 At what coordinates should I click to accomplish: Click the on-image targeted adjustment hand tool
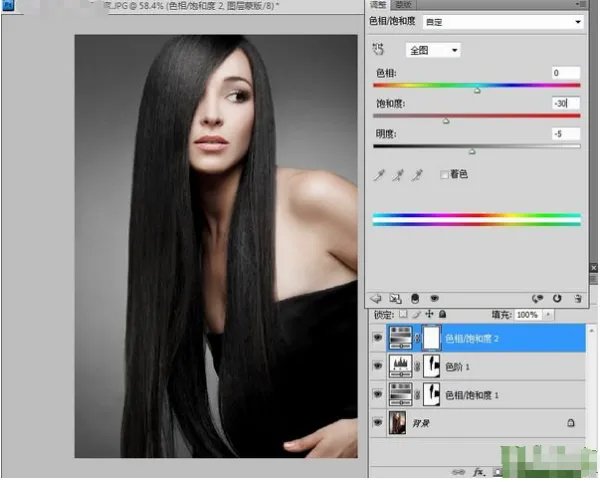point(378,49)
